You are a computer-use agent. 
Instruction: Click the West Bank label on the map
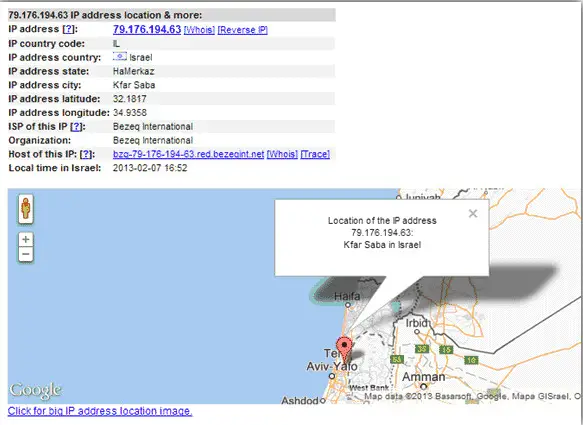pos(368,388)
